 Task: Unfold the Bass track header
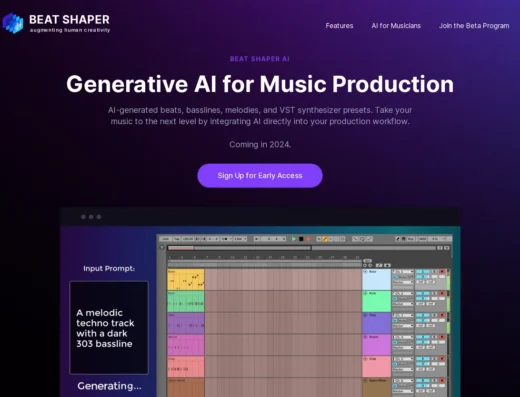point(365,272)
